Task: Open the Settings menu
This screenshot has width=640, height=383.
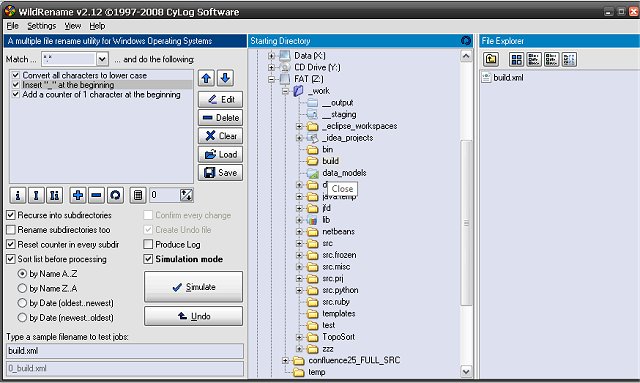Action: 42,26
